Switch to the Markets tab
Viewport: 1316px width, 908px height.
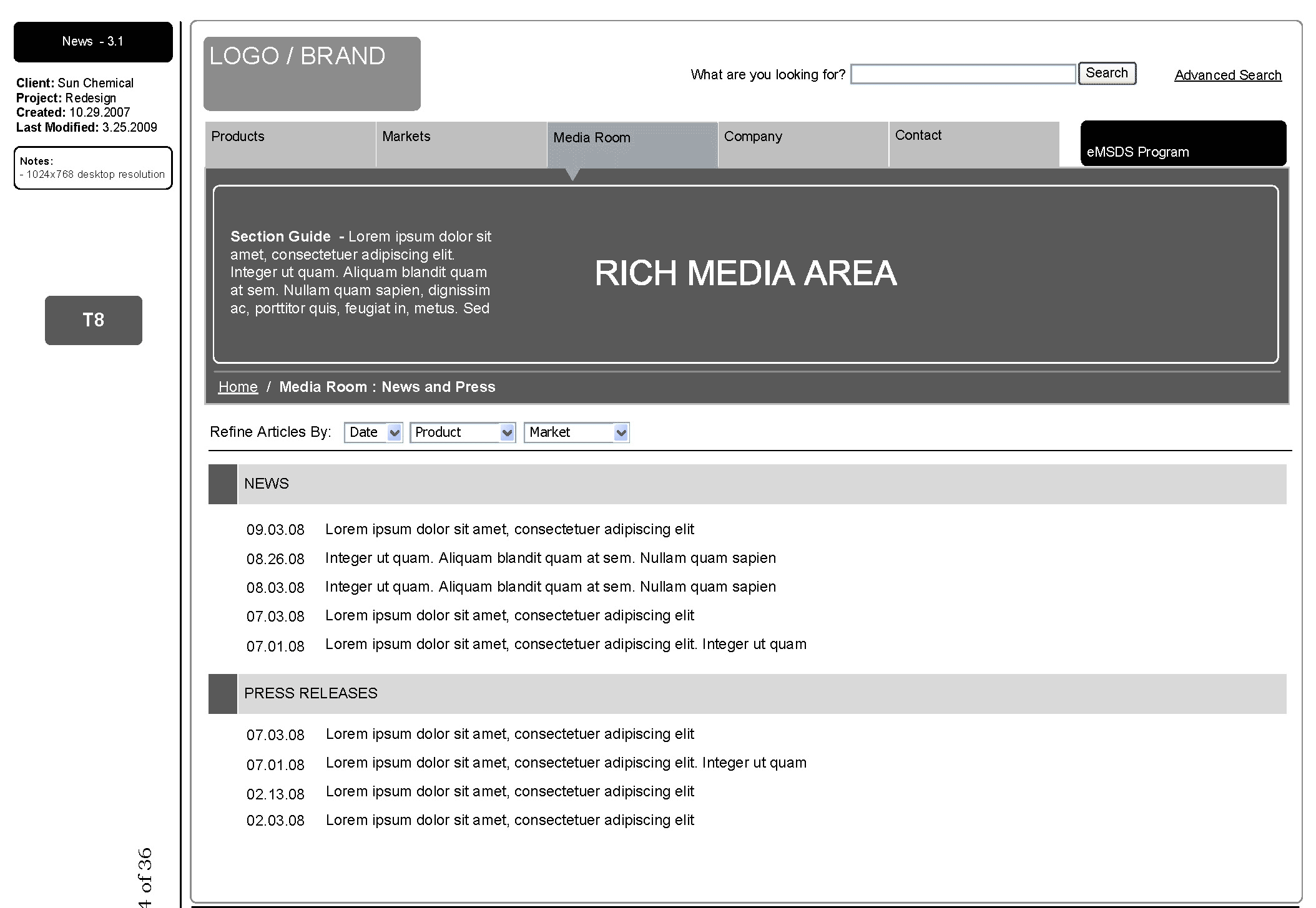pyautogui.click(x=461, y=144)
